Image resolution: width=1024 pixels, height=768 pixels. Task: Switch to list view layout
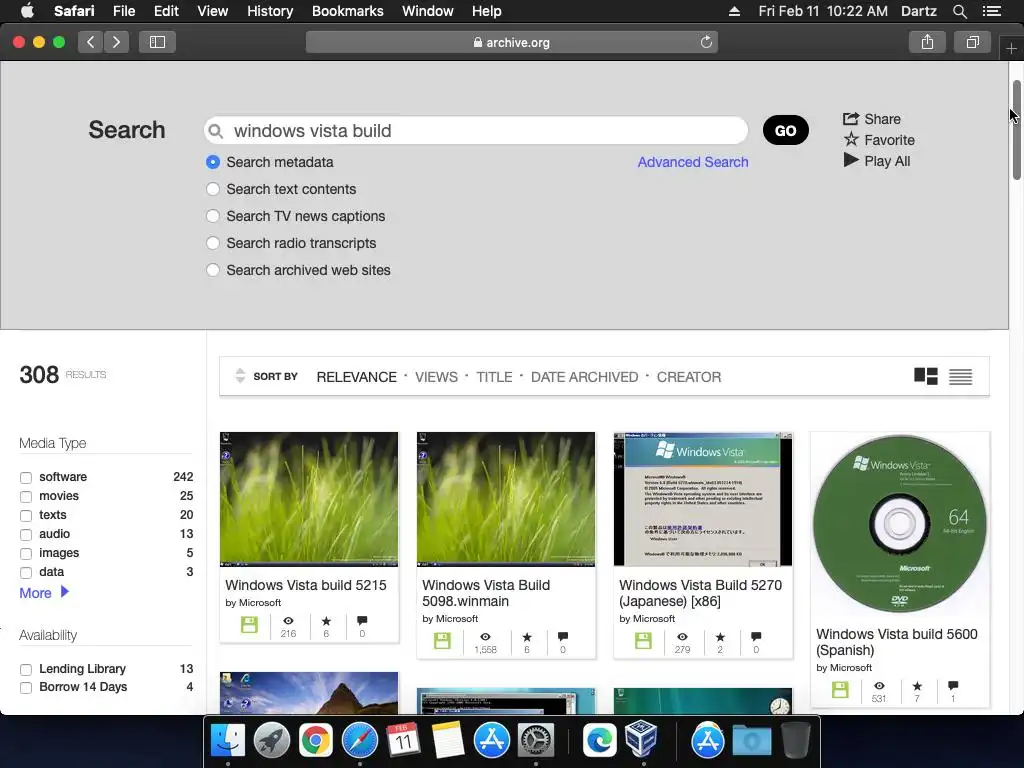[x=960, y=377]
